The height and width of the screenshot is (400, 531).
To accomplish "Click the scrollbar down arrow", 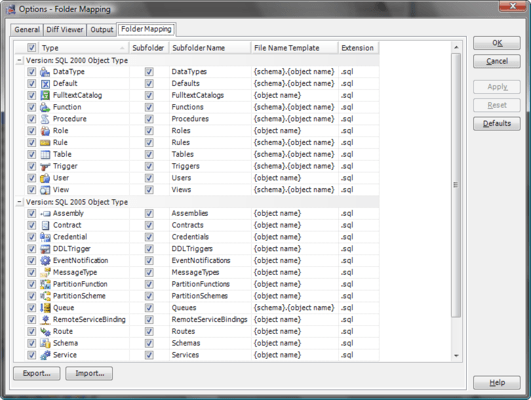I will 456,356.
